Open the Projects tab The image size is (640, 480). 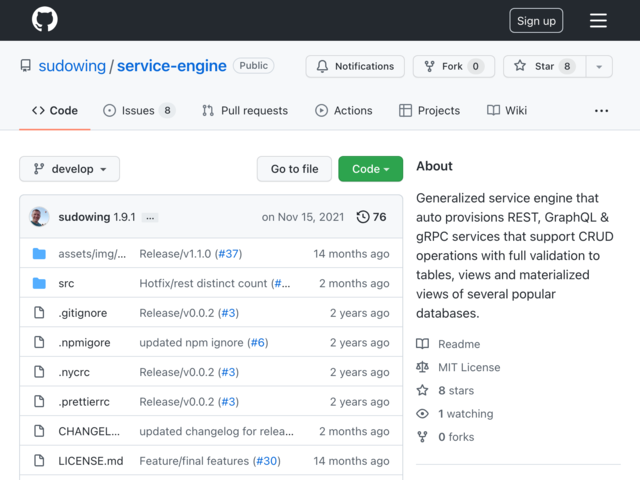(x=429, y=111)
